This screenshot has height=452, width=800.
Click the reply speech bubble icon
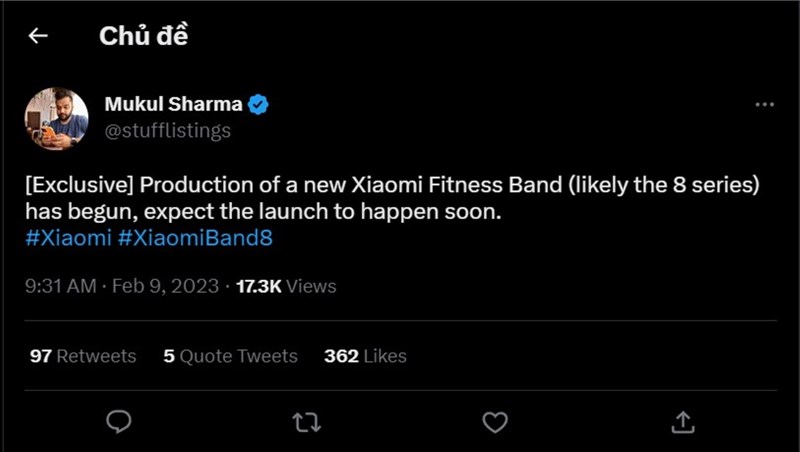[119, 422]
